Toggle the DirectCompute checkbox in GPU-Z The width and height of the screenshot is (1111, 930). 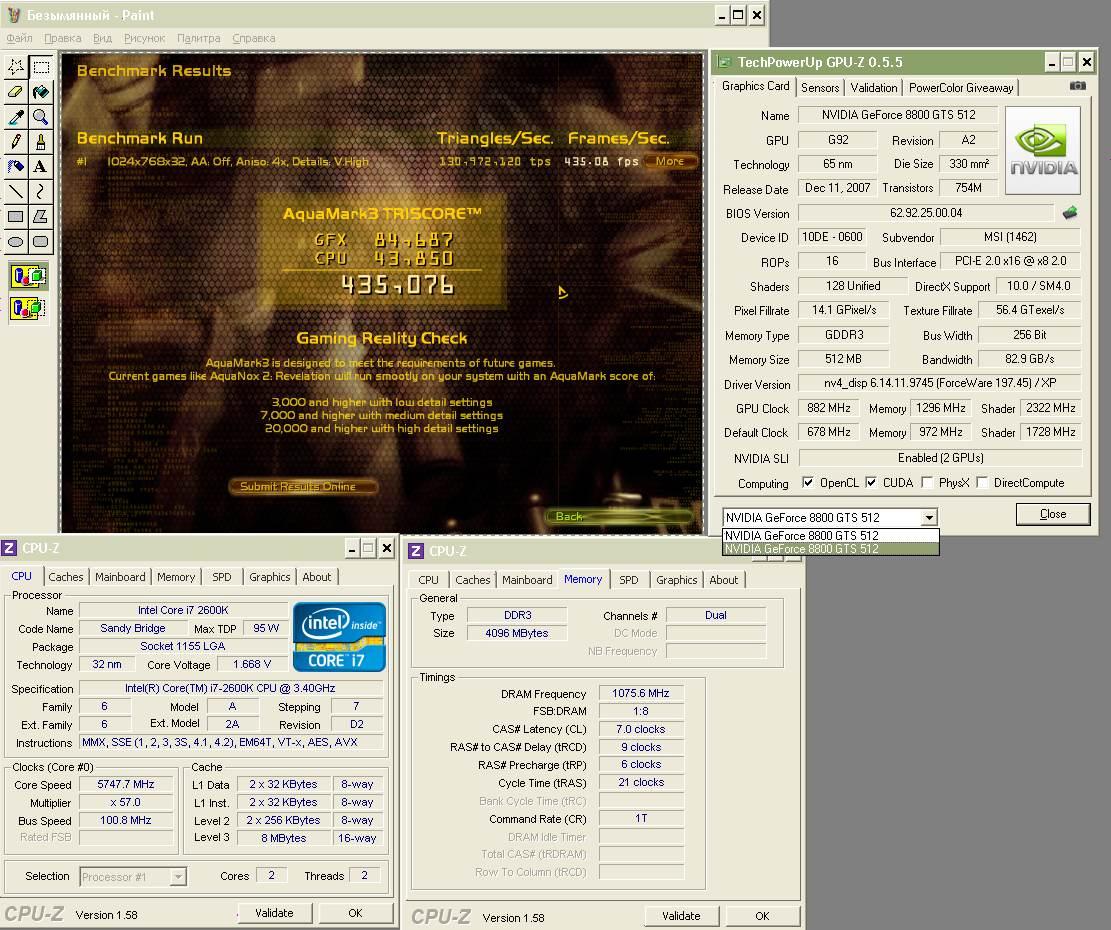point(982,482)
